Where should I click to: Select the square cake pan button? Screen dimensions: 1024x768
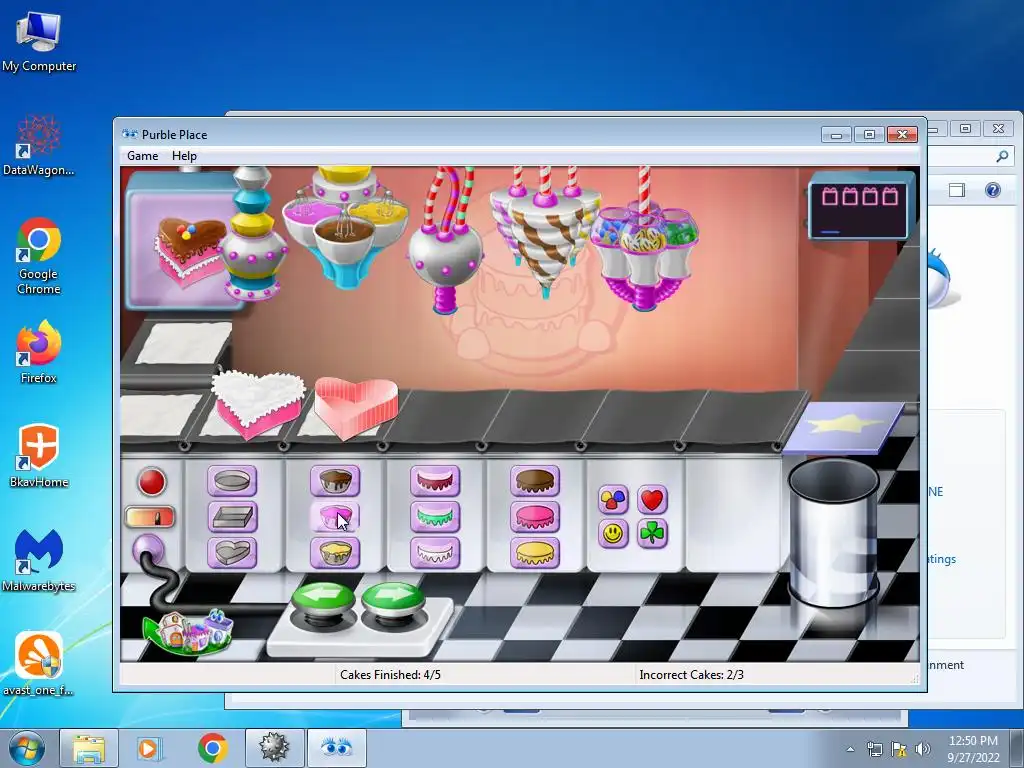(x=232, y=517)
